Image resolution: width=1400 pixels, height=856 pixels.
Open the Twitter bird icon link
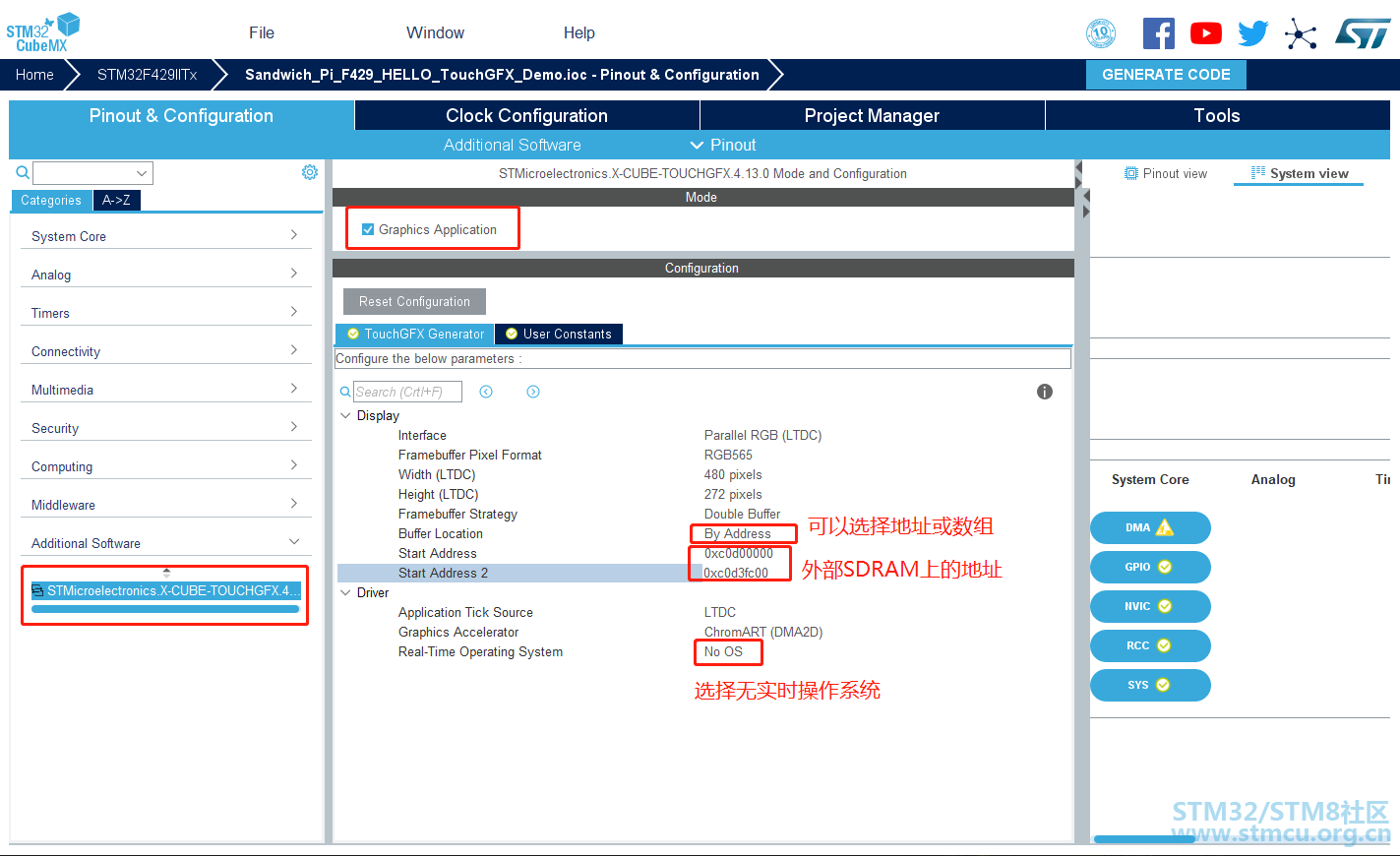pyautogui.click(x=1253, y=33)
